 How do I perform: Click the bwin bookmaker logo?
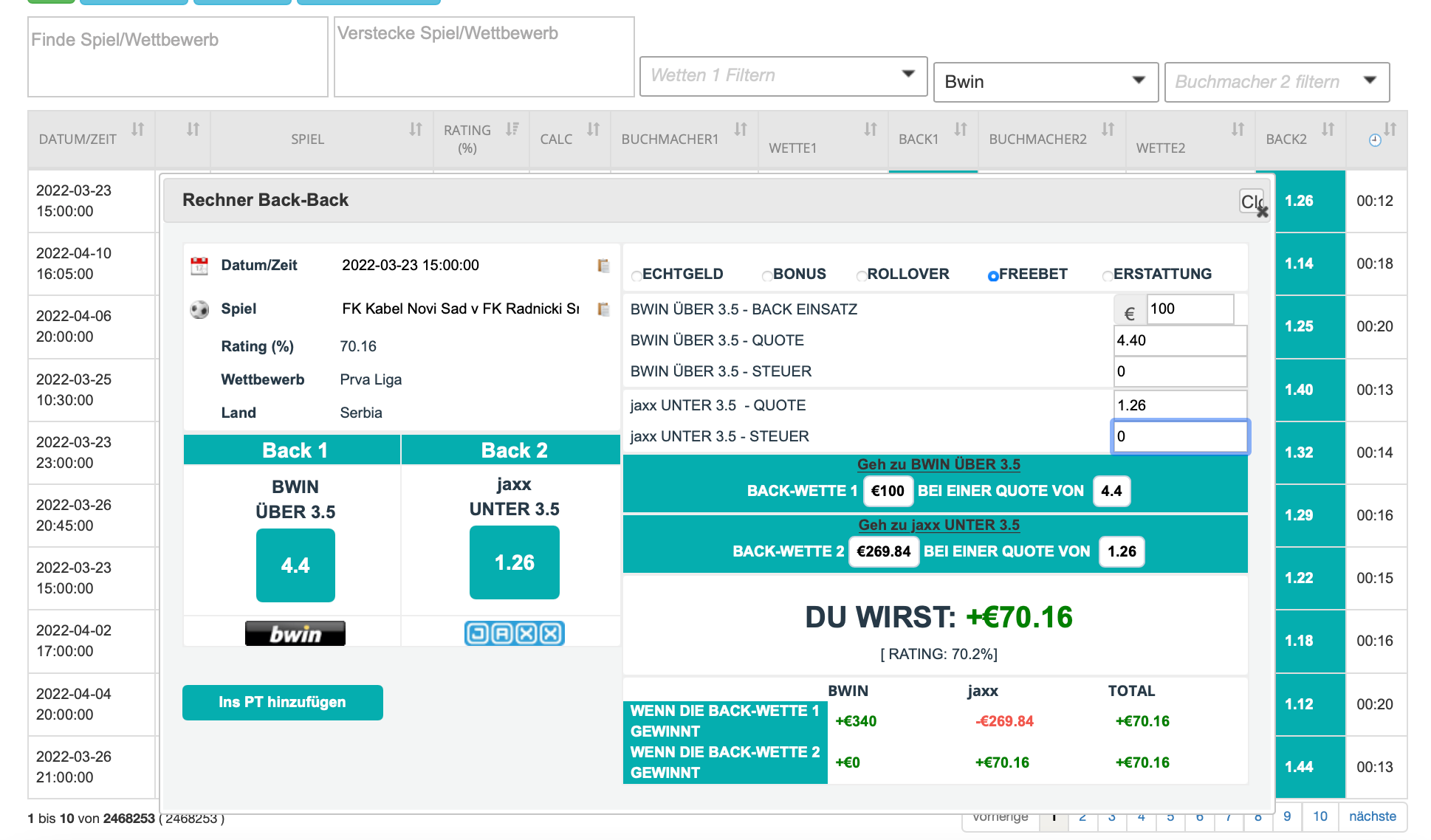295,633
